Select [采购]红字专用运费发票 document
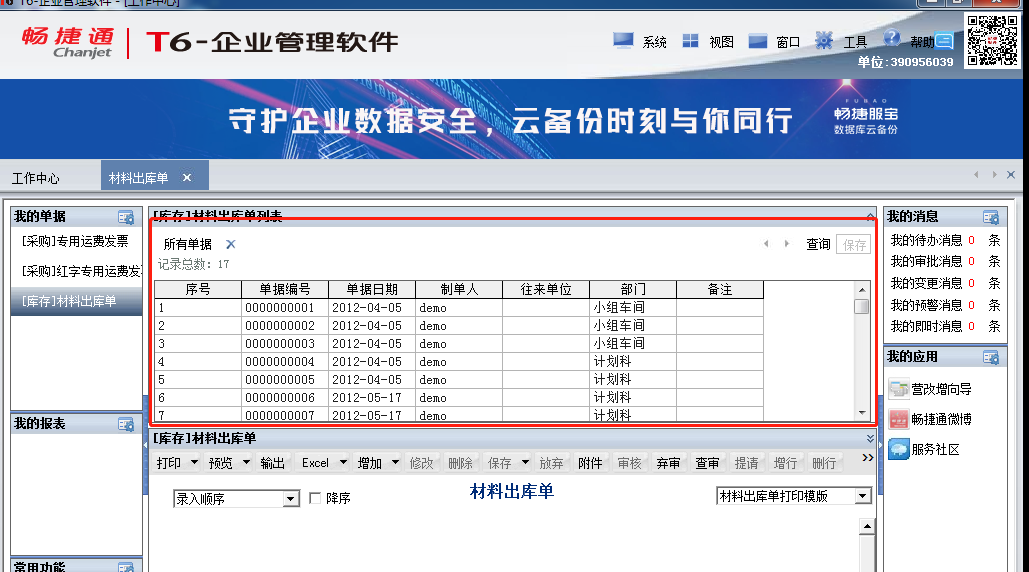1029x572 pixels. tap(76, 271)
